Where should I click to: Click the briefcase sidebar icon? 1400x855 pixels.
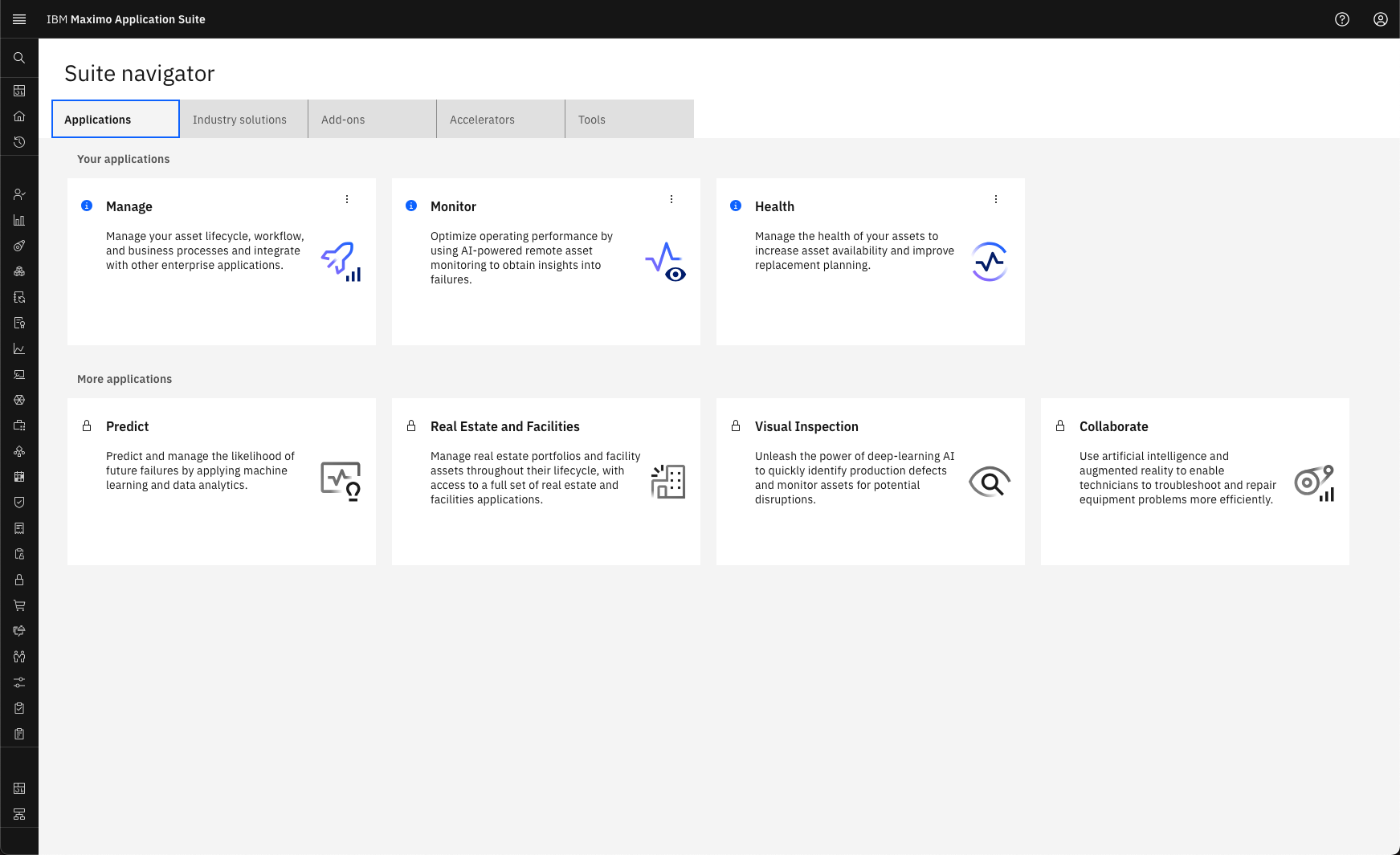(x=19, y=425)
